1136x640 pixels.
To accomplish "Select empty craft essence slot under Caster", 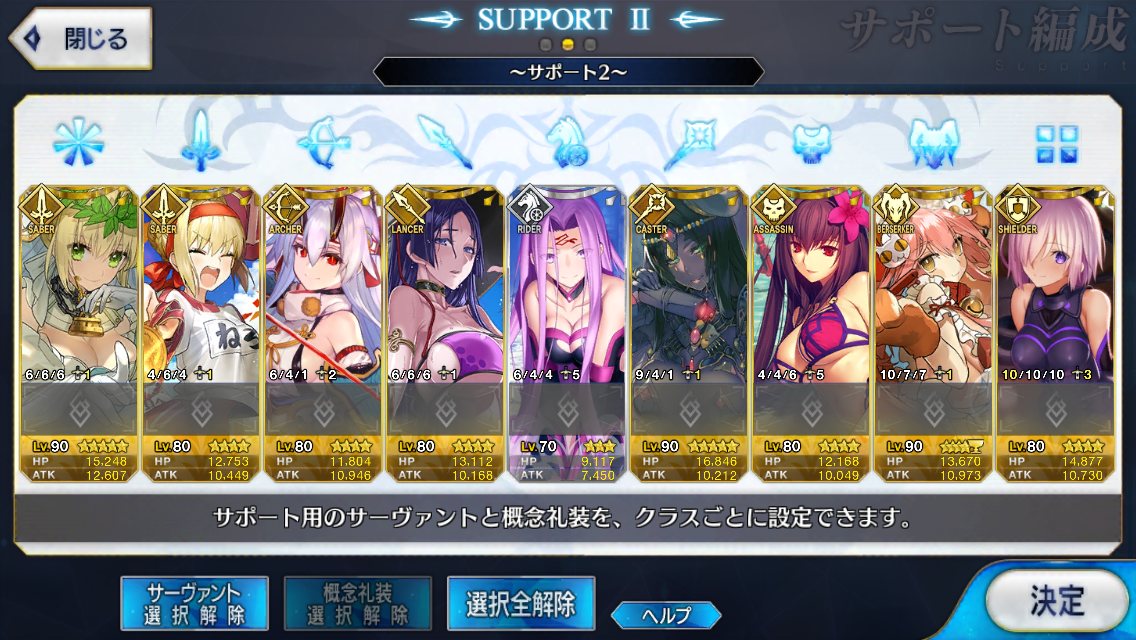I will (689, 410).
